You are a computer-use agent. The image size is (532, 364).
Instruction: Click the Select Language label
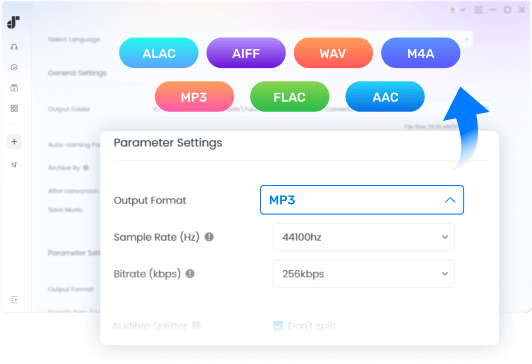[x=74, y=39]
